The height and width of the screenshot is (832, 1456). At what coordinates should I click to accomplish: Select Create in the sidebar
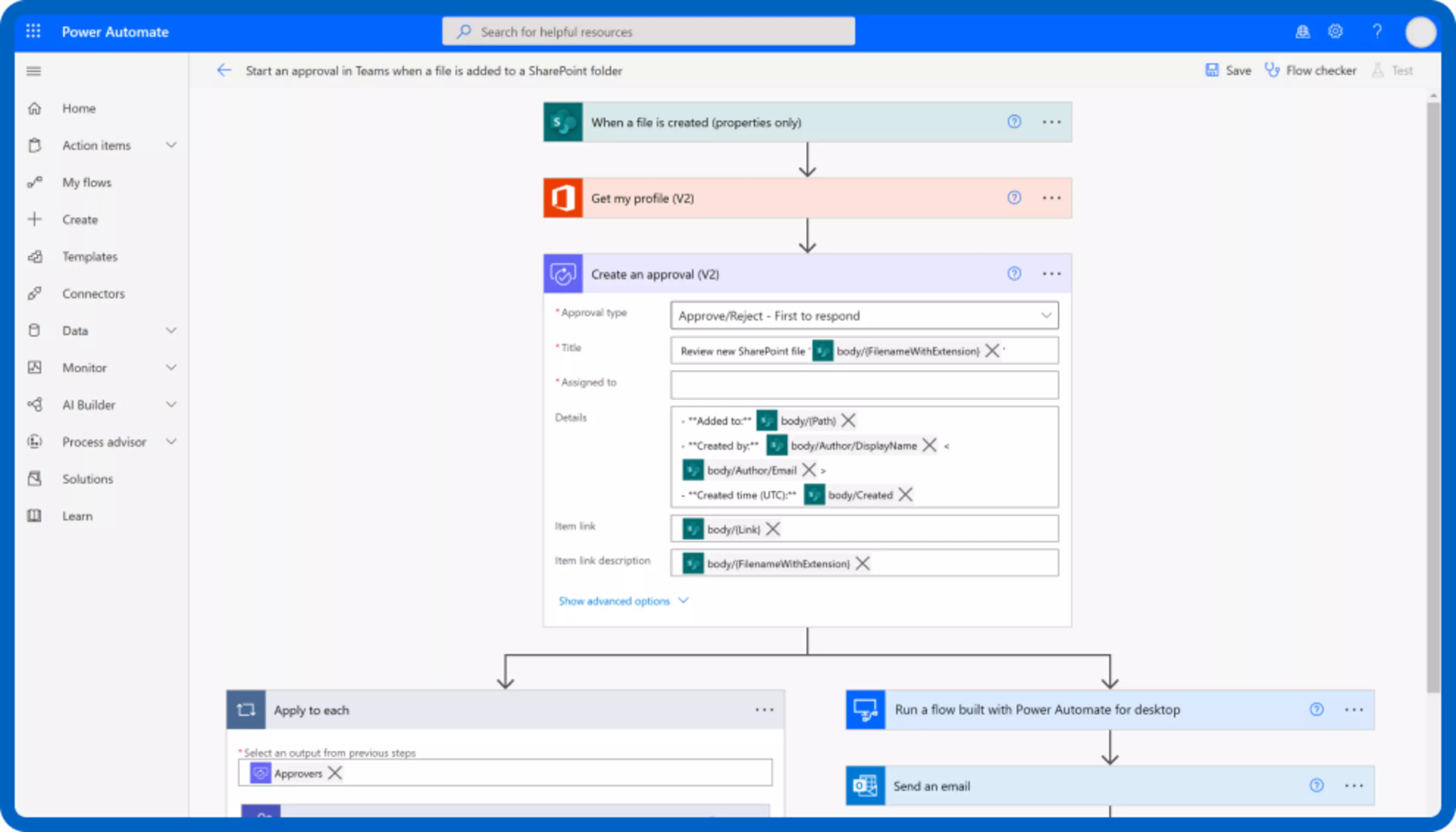[80, 219]
